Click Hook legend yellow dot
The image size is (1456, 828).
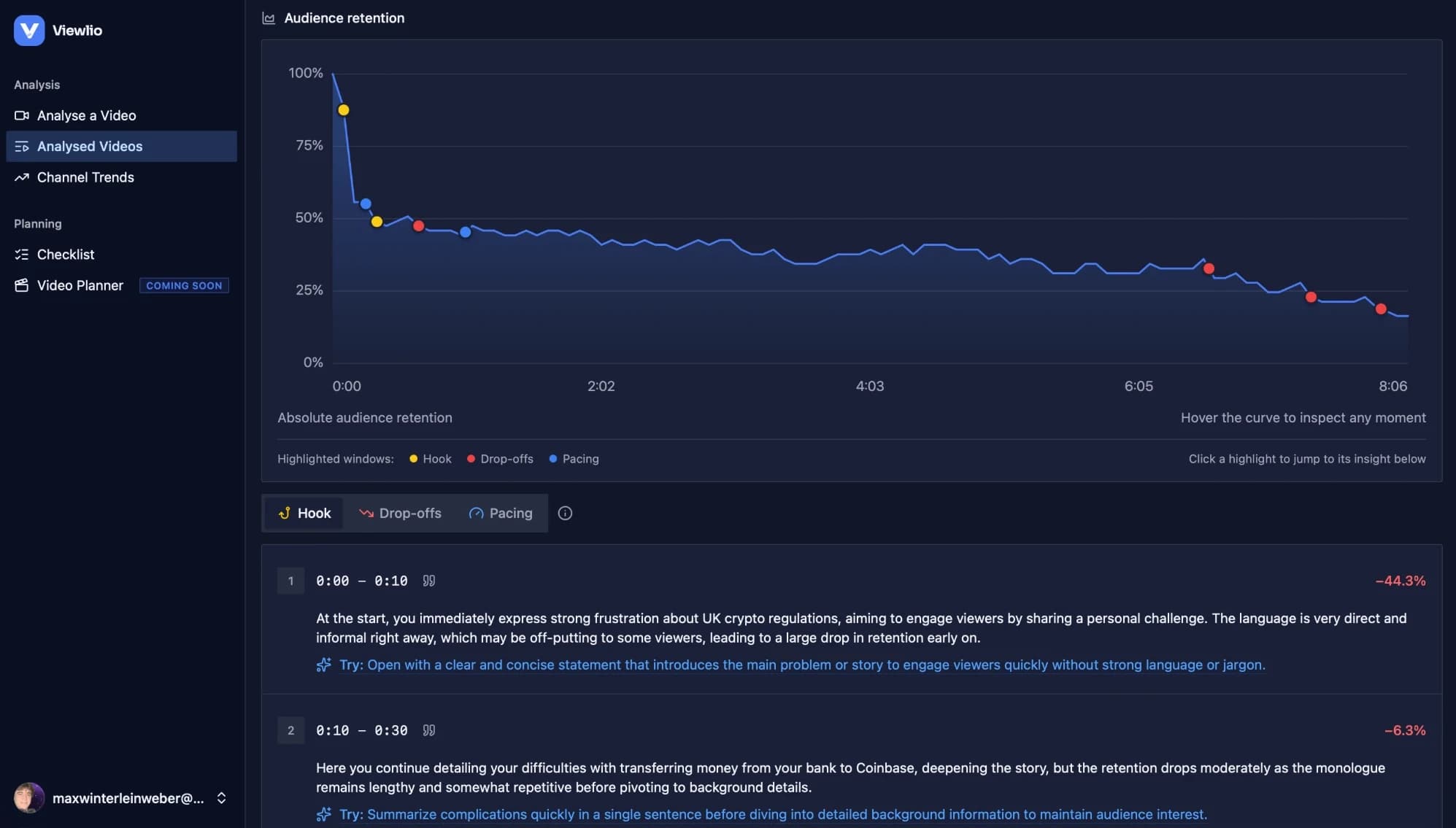click(413, 459)
